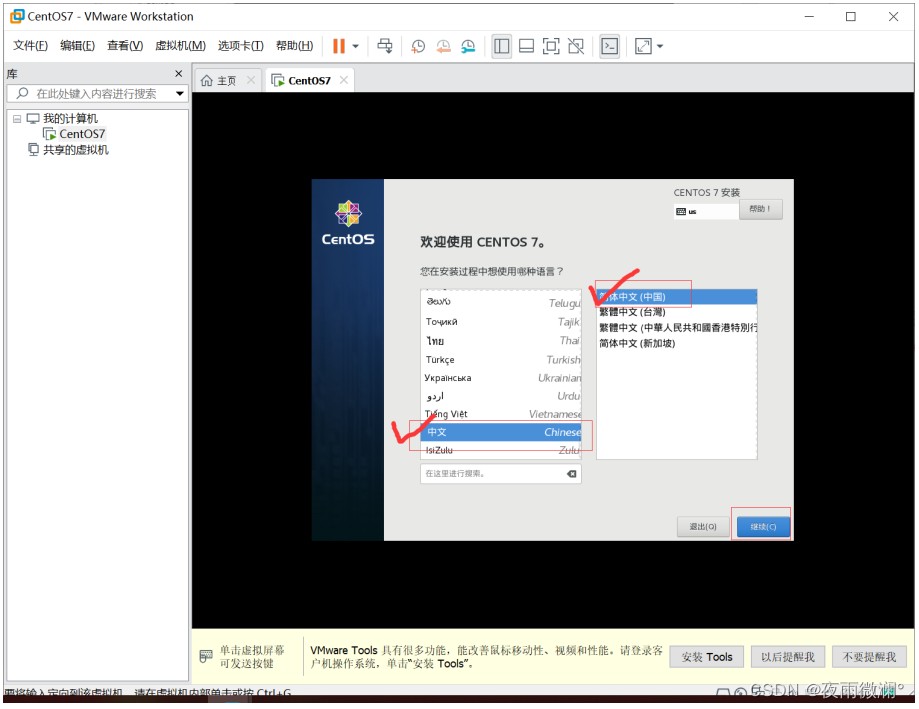
Task: Click the 以后提醒我 button
Action: pos(788,657)
